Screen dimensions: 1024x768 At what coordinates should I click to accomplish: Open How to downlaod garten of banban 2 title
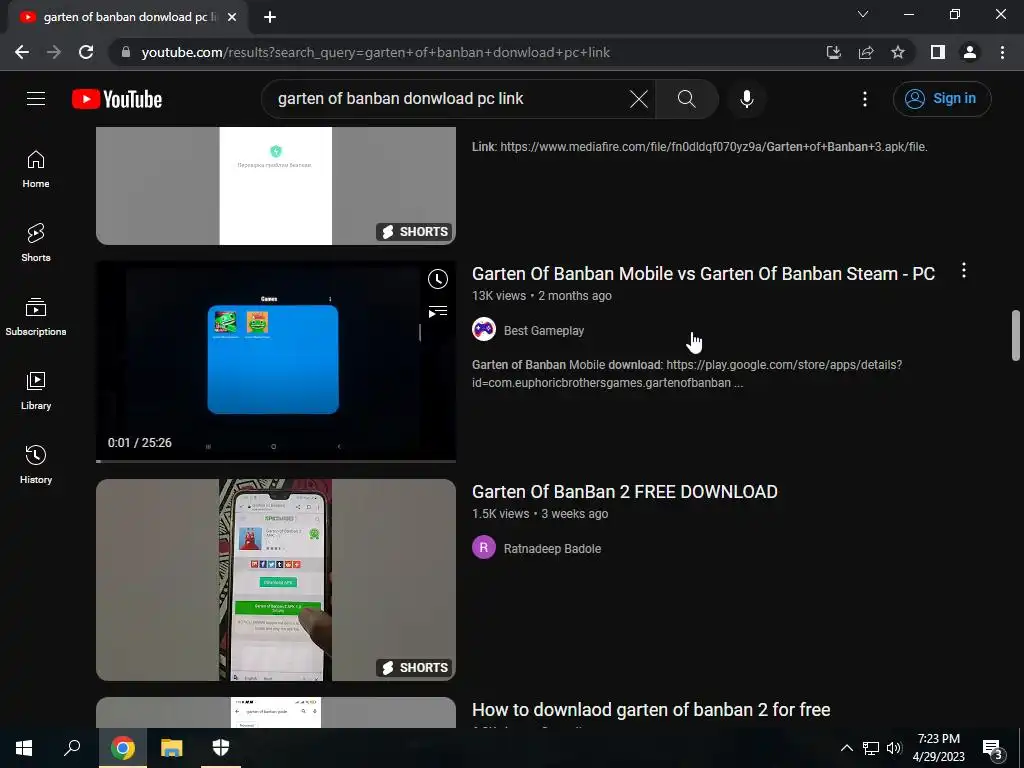click(651, 710)
